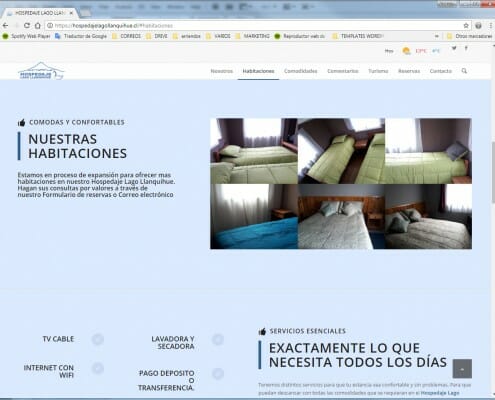Reload the page with the refresh icon
The width and height of the screenshot is (495, 400).
(x=27, y=25)
